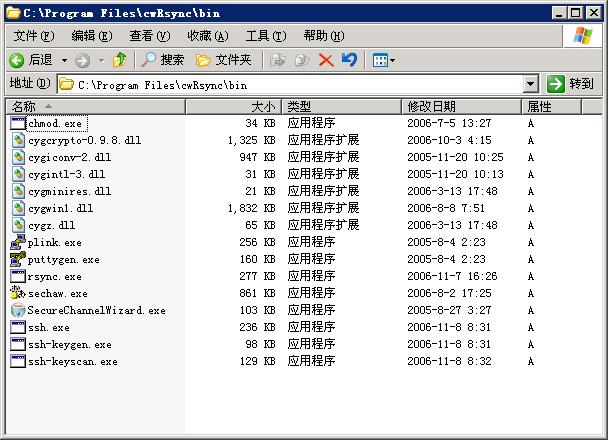
Task: Select the sechaw.exe program icon
Action: click(18, 293)
